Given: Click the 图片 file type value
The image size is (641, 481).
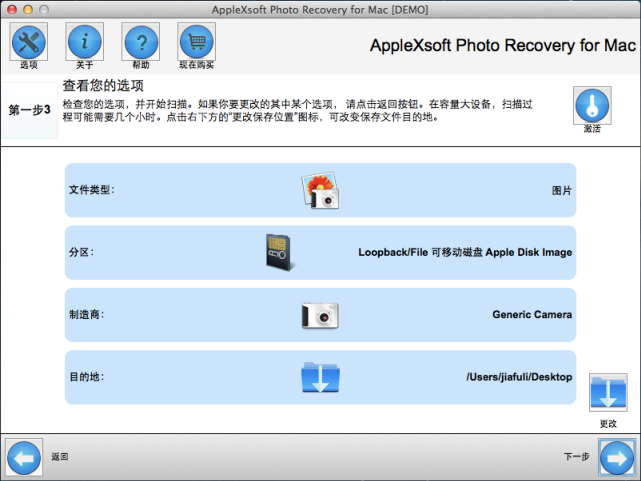Looking at the screenshot, I should [562, 190].
